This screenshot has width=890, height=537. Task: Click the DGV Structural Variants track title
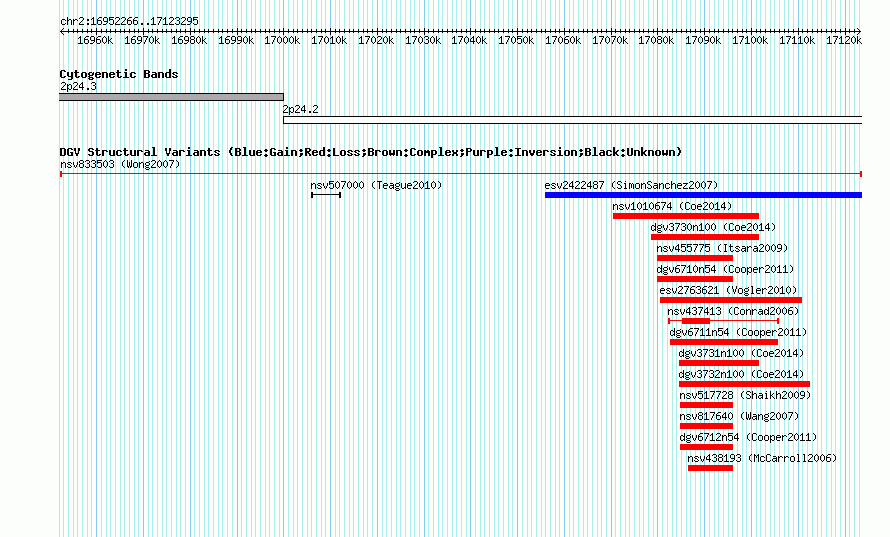[371, 152]
